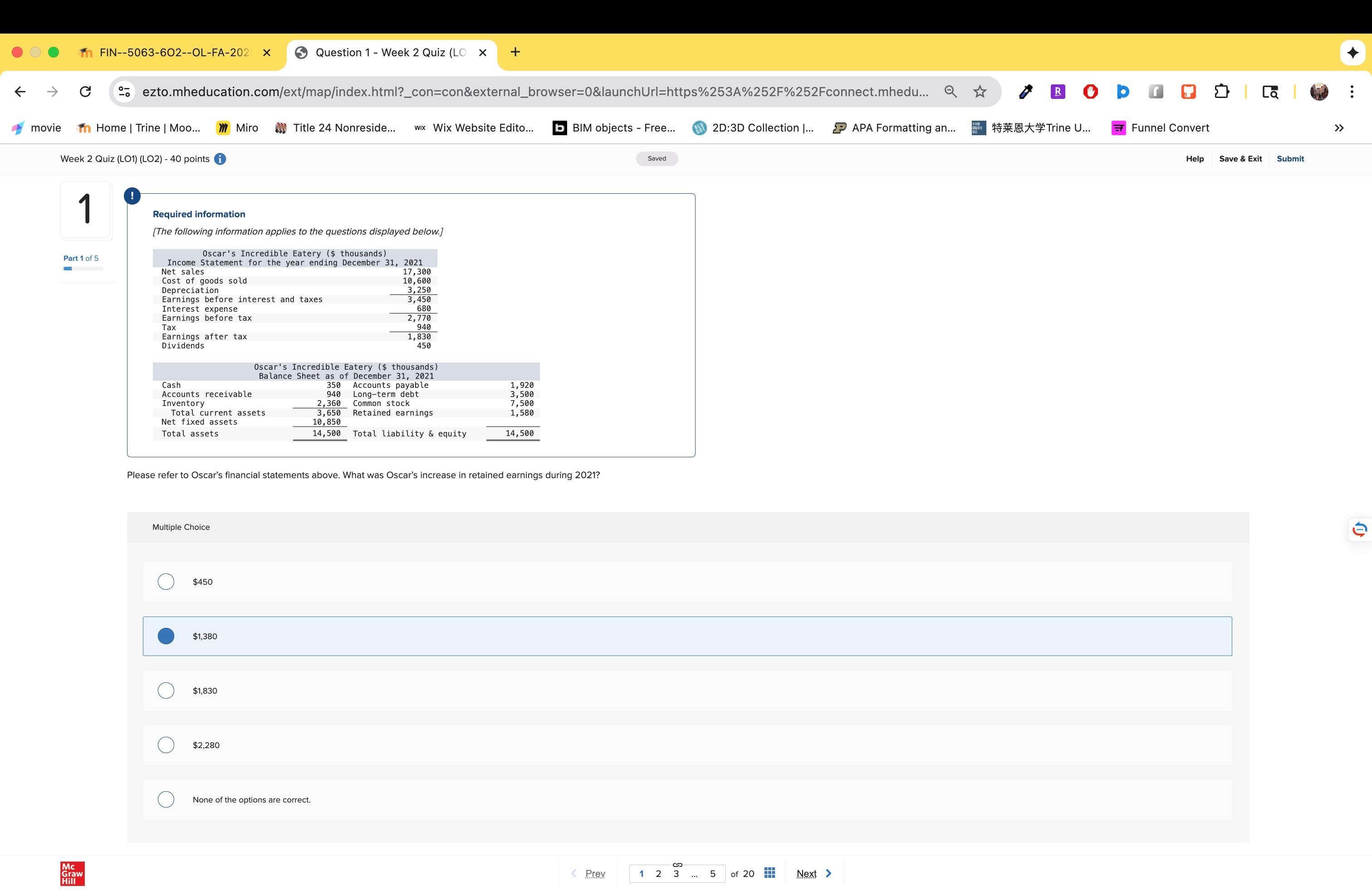Click the Part 1 of 5 progress bar
This screenshot has width=1372, height=891.
click(83, 269)
